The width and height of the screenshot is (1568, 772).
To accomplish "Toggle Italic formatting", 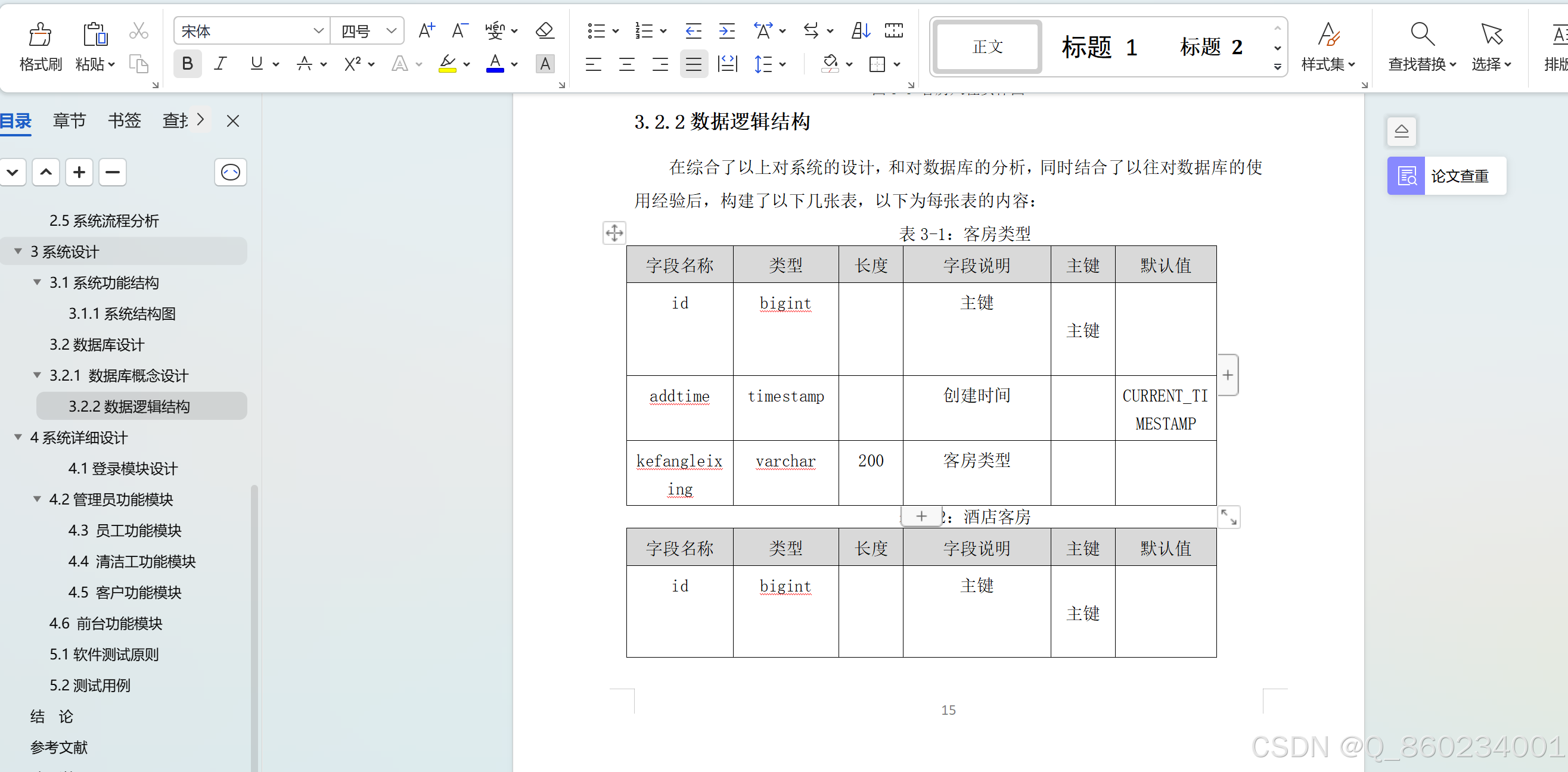I will tap(221, 63).
